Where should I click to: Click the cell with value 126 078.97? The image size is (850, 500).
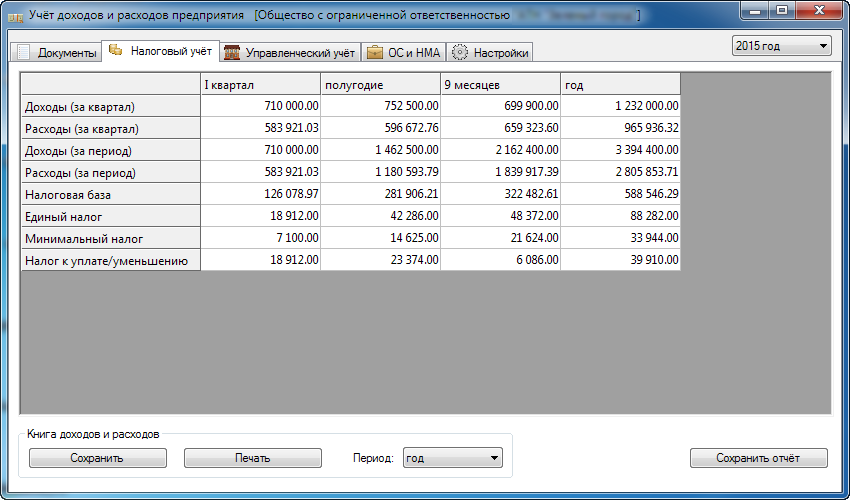point(261,194)
